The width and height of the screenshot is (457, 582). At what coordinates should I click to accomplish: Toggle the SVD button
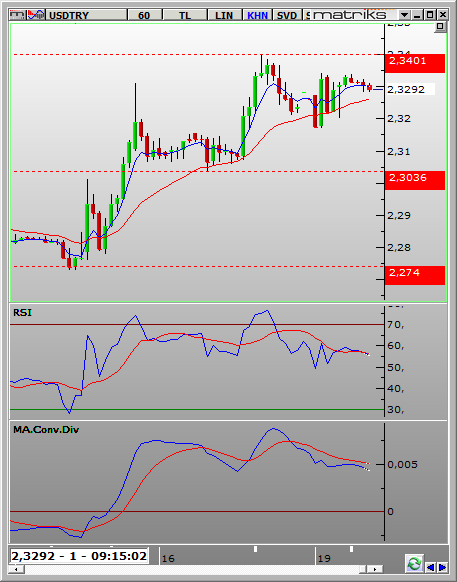point(287,15)
